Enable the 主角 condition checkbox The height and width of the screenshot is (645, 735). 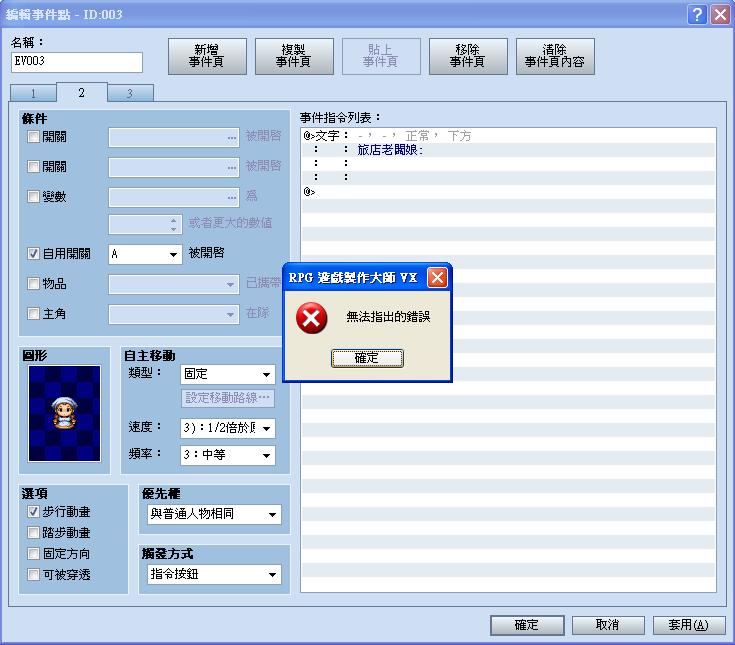tap(33, 314)
